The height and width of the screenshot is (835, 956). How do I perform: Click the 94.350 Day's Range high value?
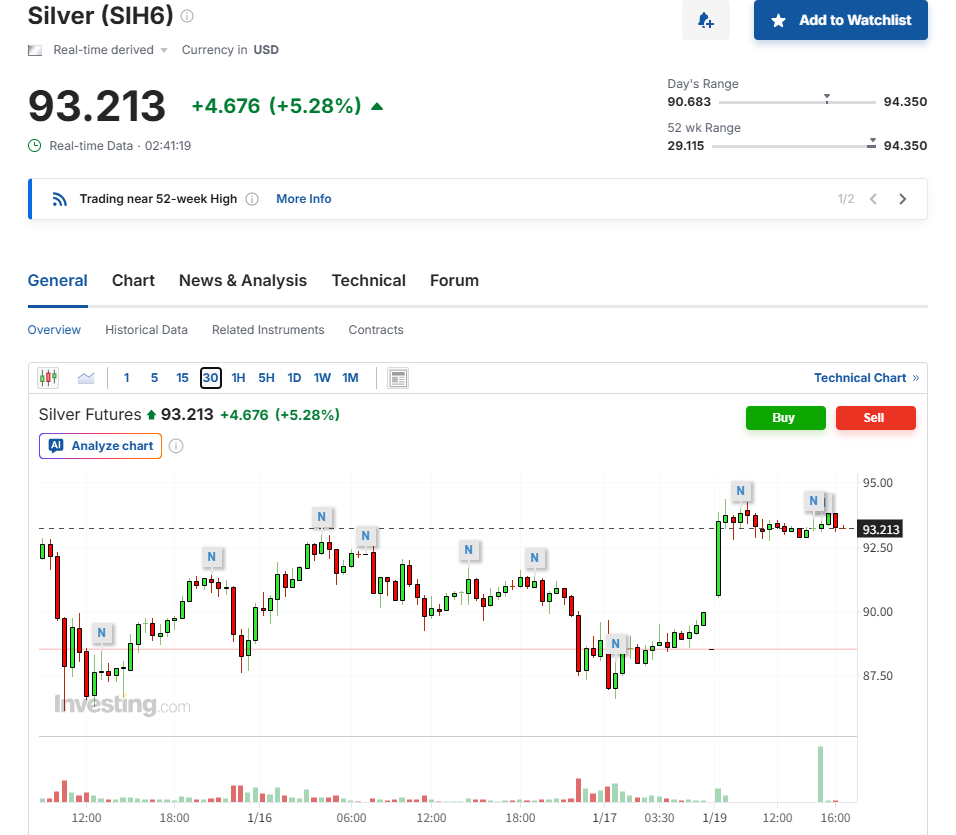point(905,102)
